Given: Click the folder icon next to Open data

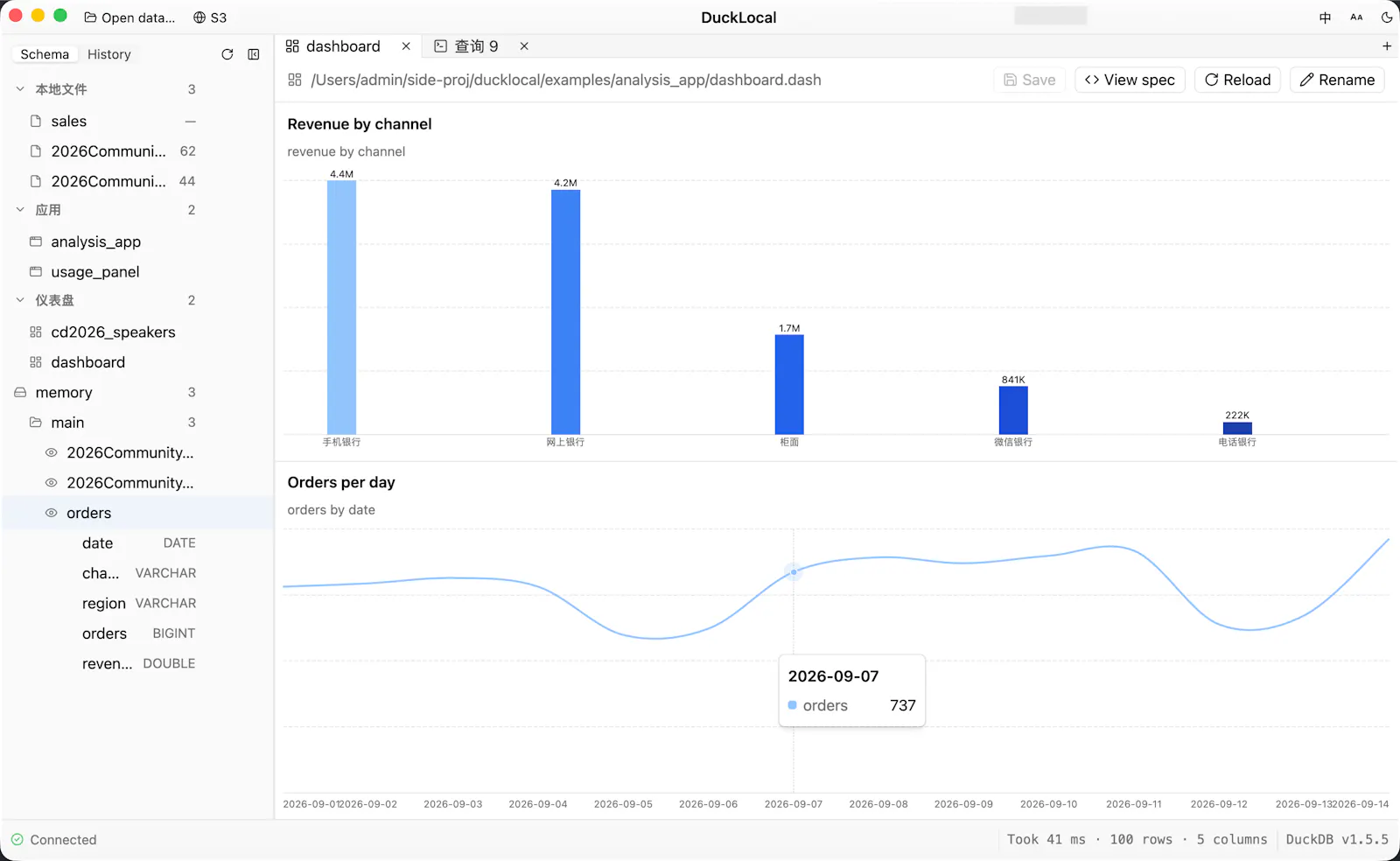Looking at the screenshot, I should (x=90, y=17).
